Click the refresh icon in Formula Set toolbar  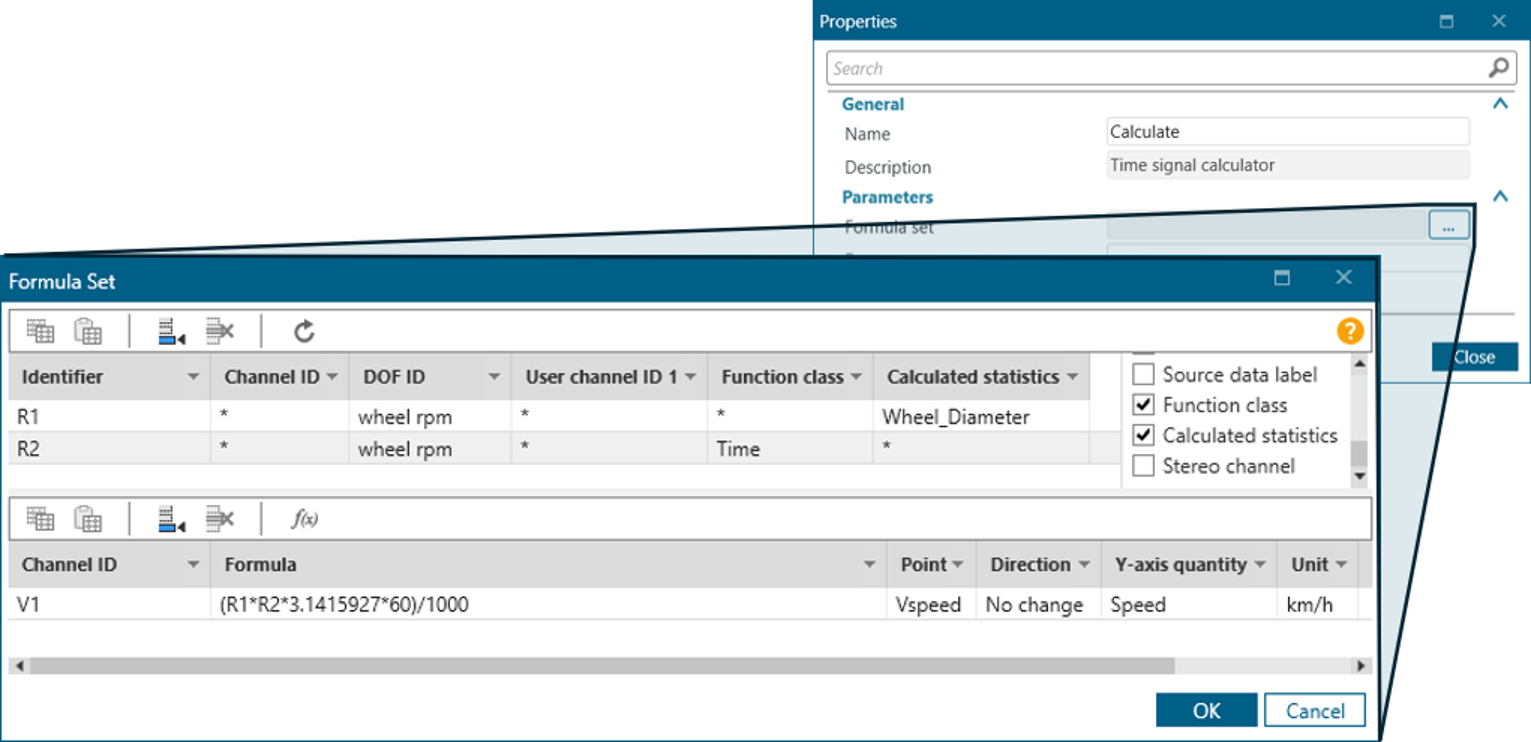click(x=304, y=331)
